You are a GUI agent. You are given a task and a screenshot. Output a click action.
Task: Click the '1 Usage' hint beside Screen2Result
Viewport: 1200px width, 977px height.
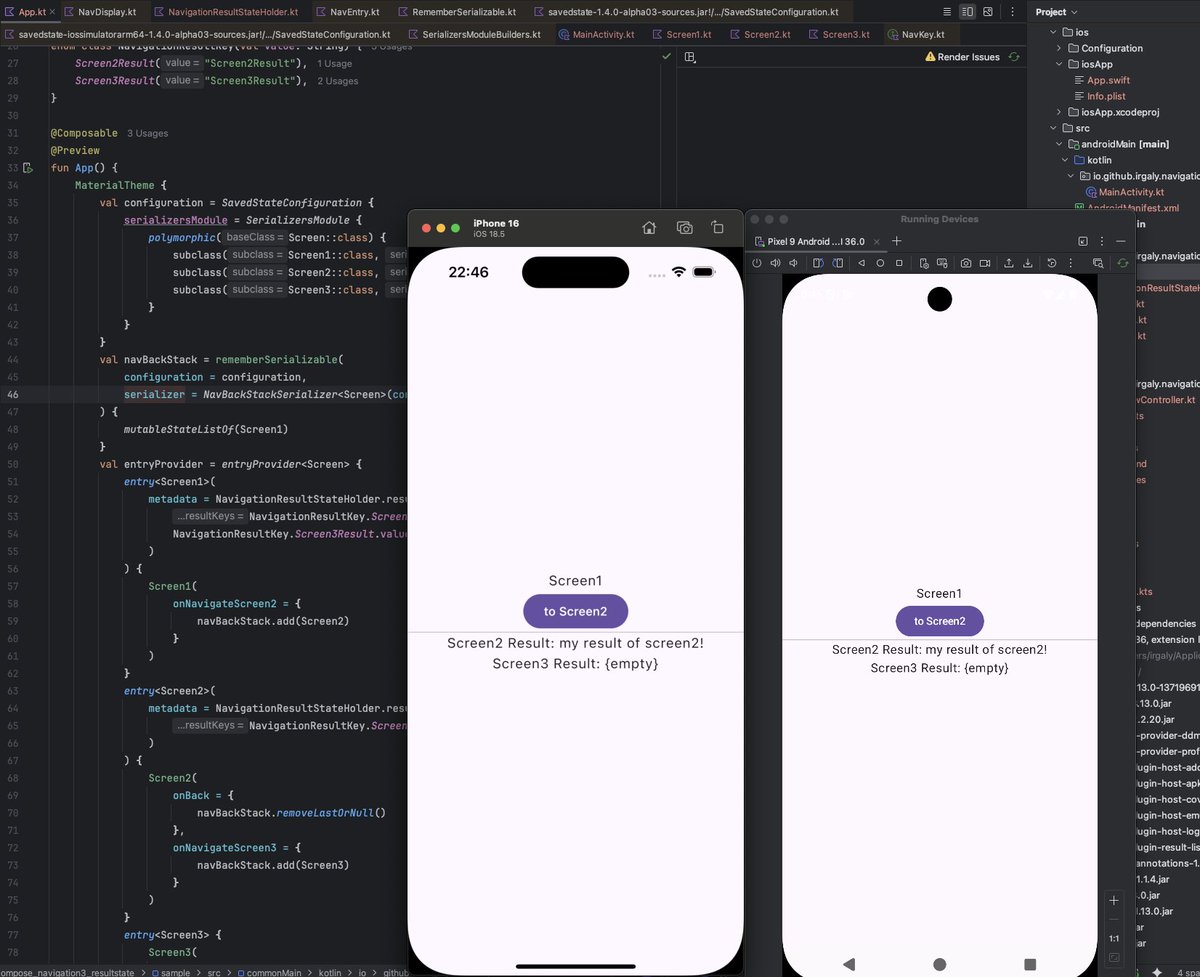(x=334, y=63)
